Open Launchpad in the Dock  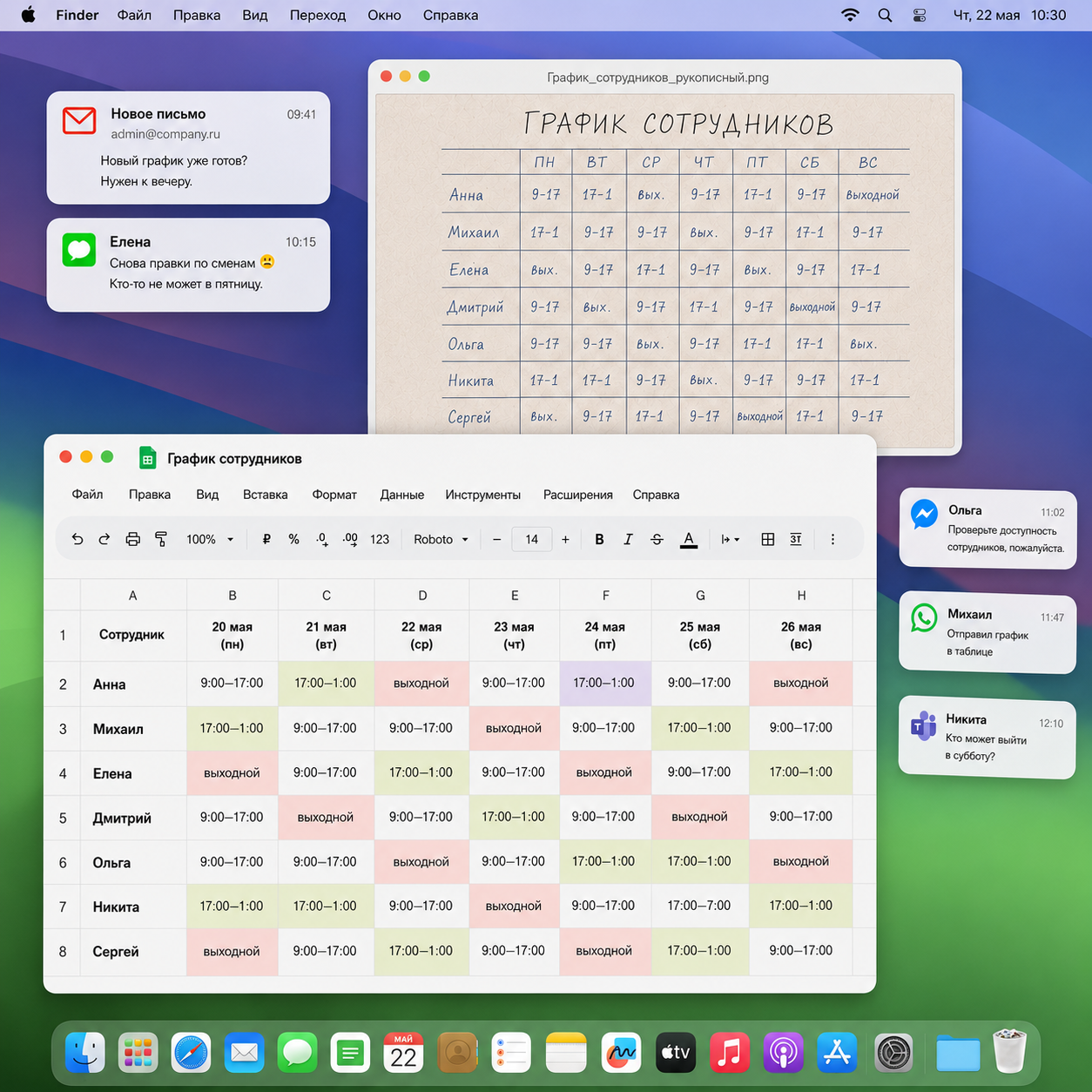point(138,1053)
